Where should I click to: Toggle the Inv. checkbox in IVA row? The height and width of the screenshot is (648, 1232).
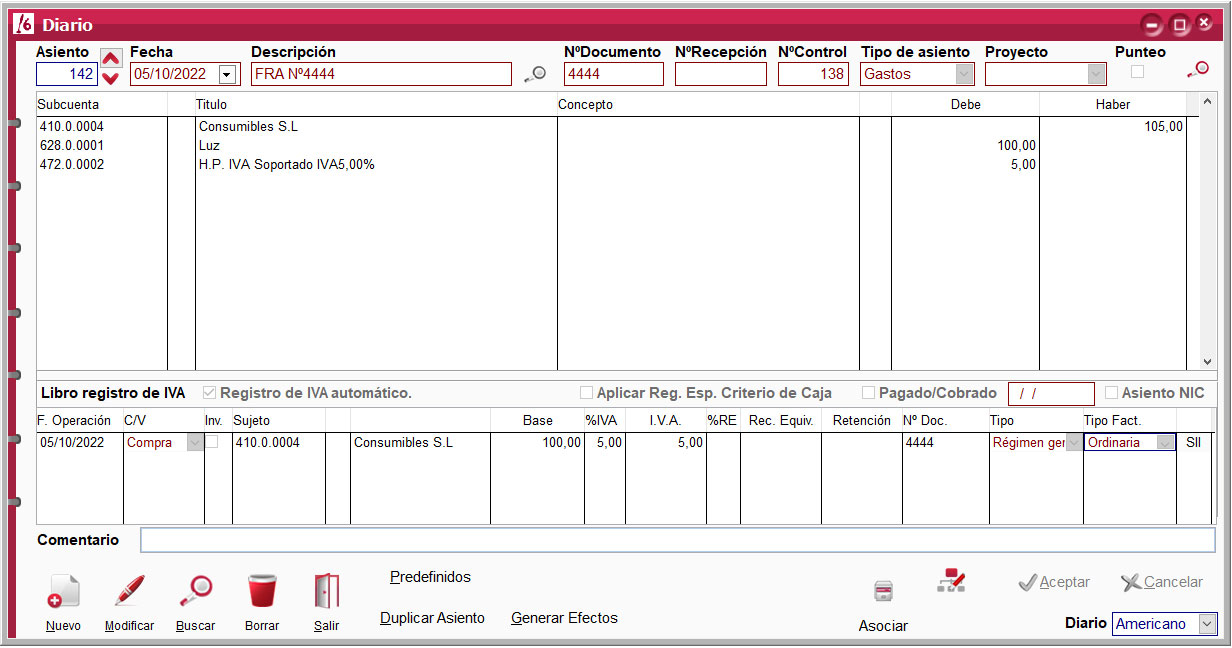213,442
